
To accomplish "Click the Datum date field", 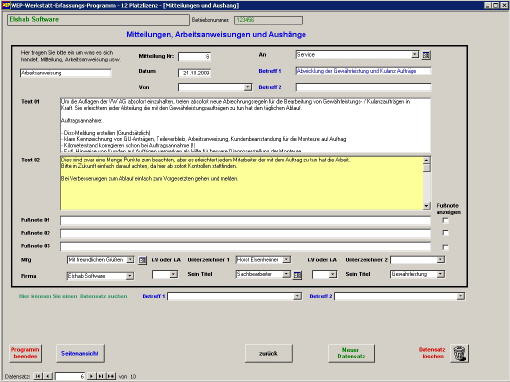I will 194,73.
